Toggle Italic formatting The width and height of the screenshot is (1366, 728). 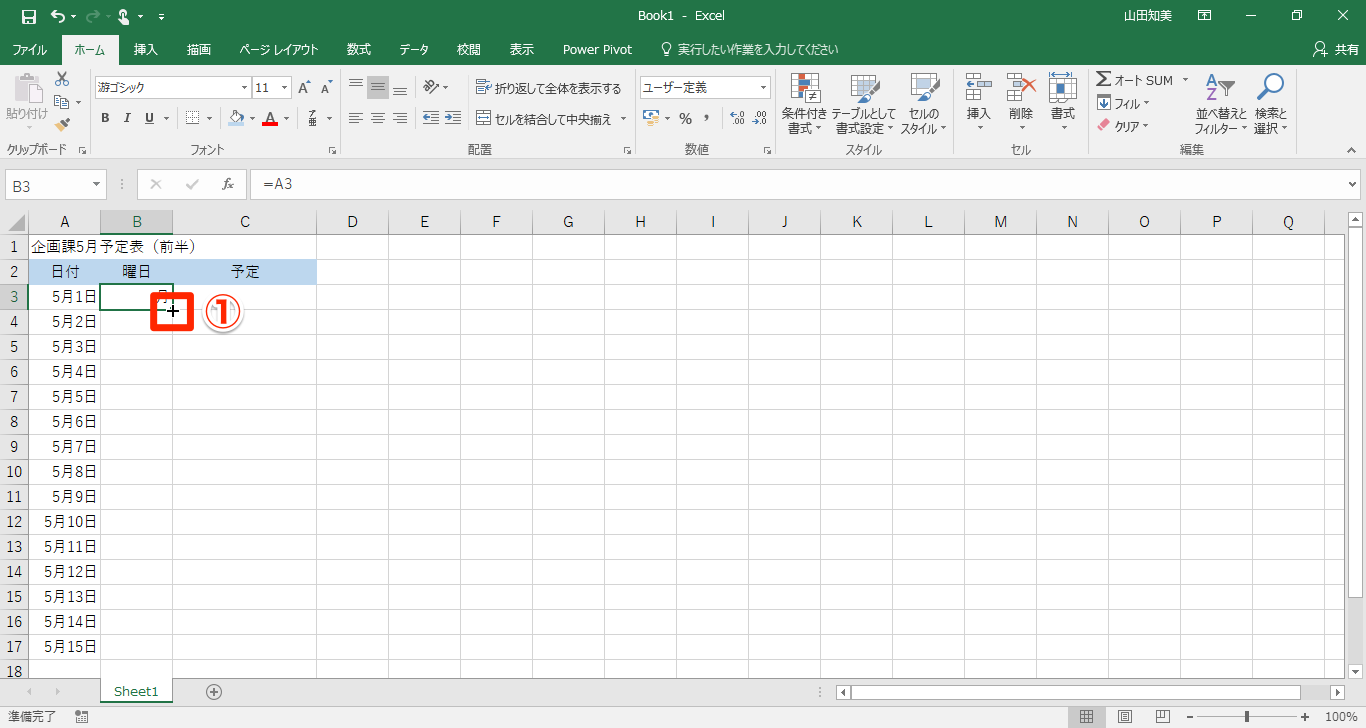[127, 118]
